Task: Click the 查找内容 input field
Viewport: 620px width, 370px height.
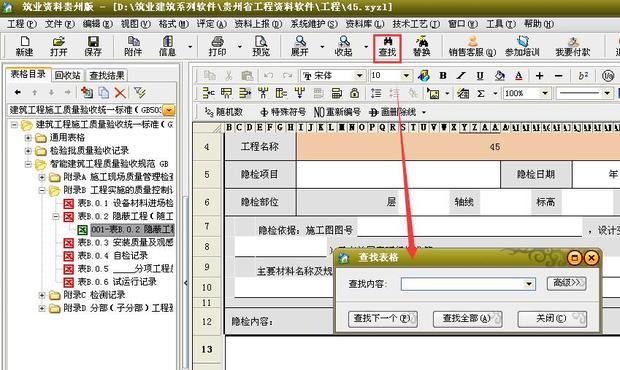Action: [468, 284]
